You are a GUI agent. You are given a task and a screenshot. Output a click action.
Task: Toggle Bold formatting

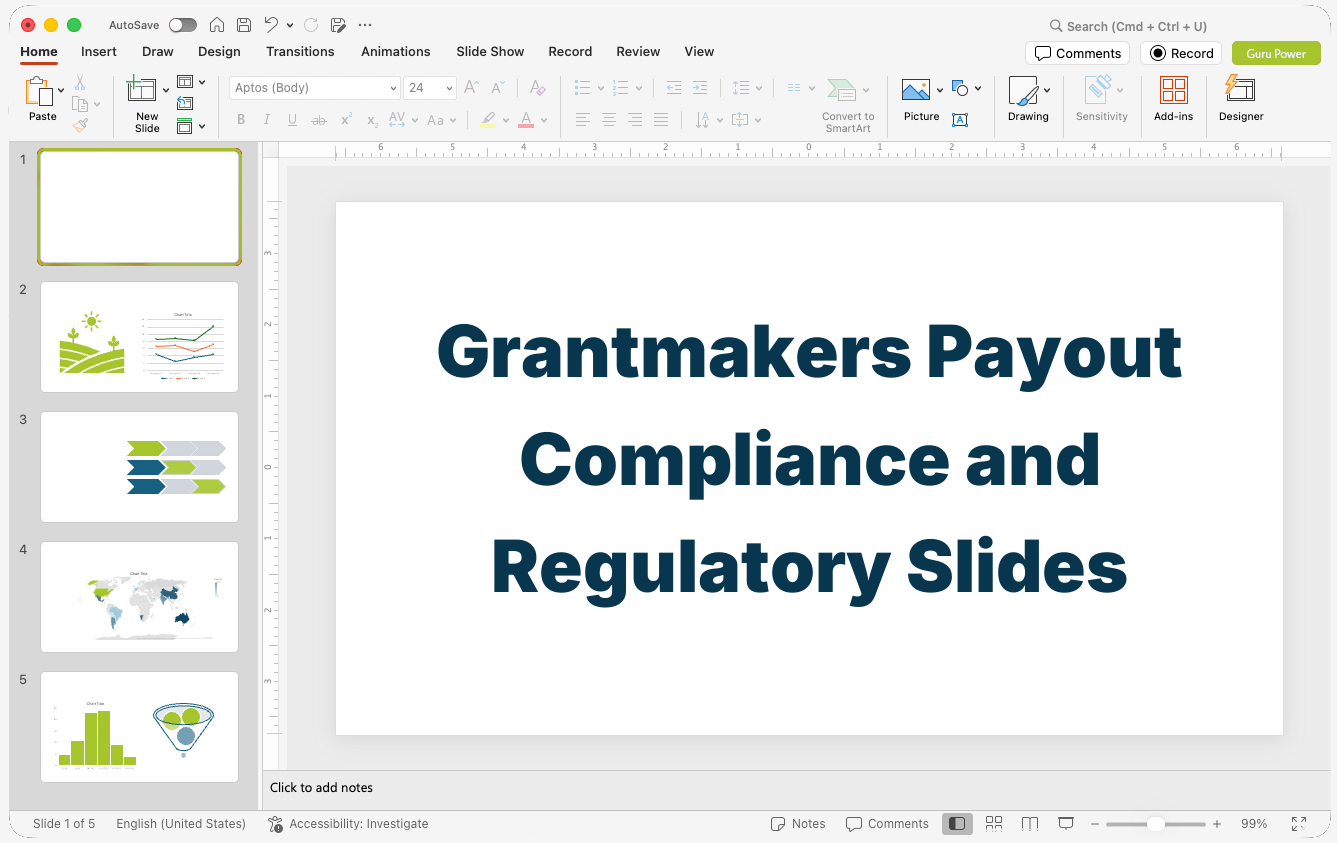(x=241, y=120)
